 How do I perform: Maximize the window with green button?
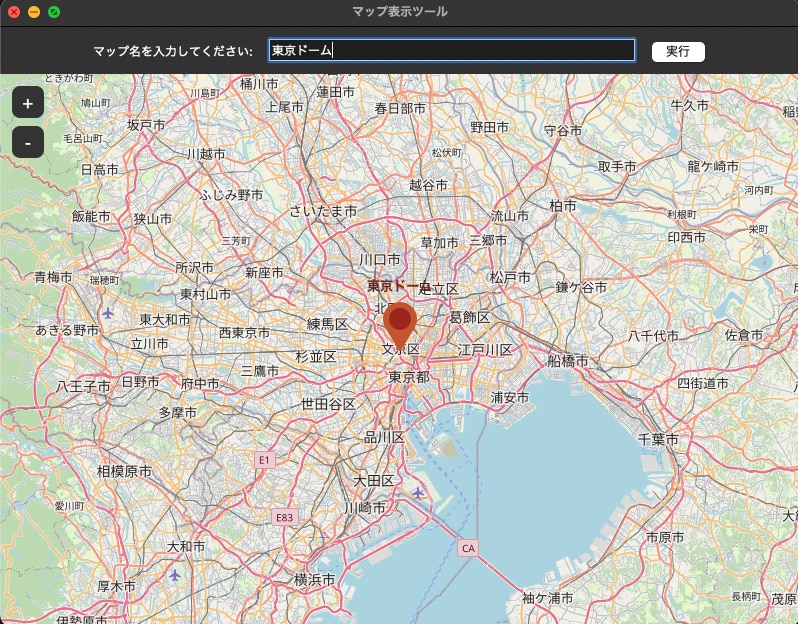point(54,12)
